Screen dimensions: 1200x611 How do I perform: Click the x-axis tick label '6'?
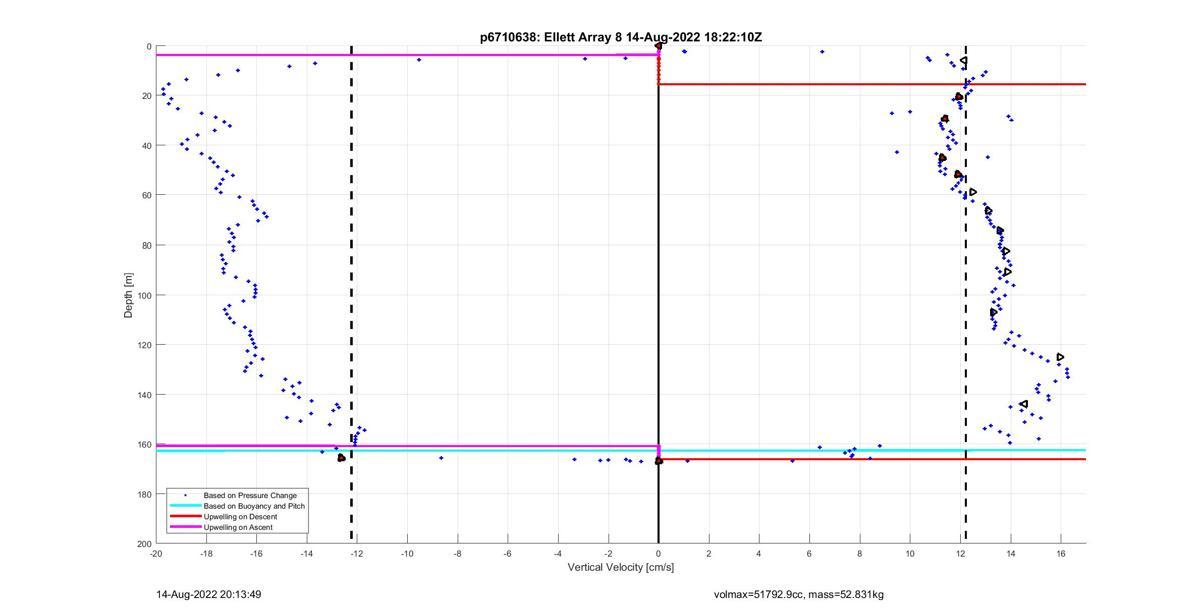coord(809,553)
